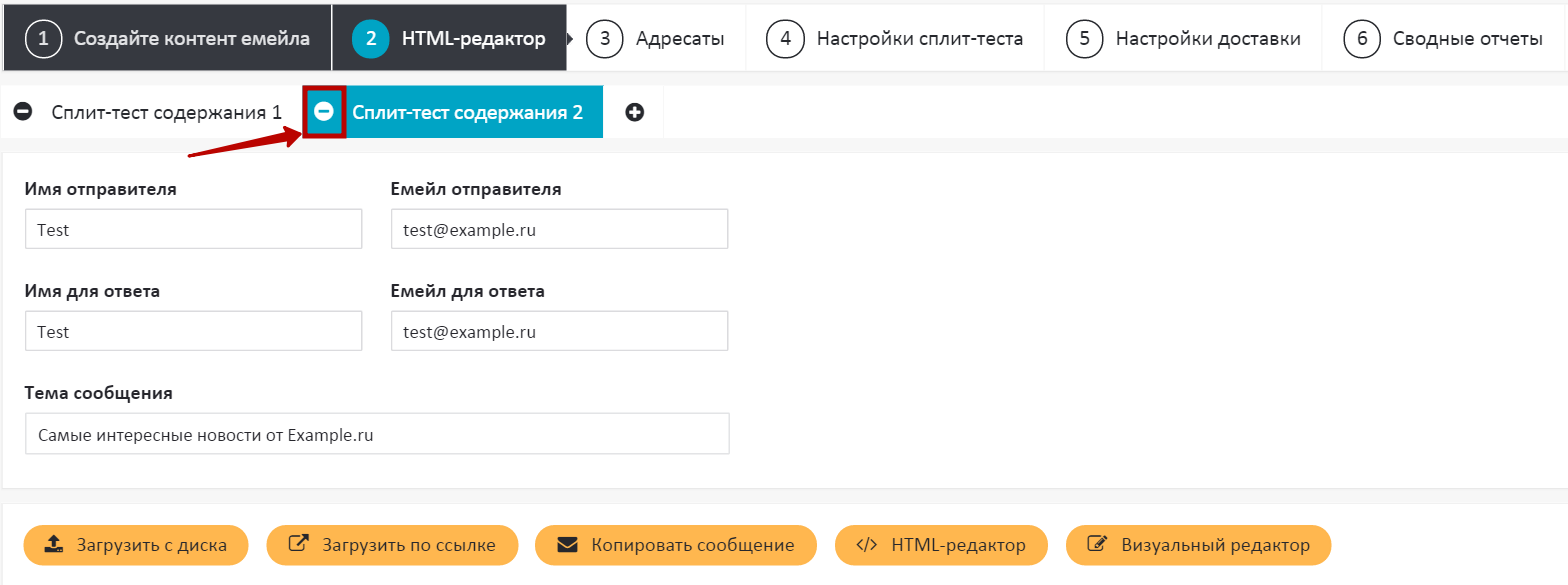Switch to step 5 Настройки доставки

click(1184, 39)
